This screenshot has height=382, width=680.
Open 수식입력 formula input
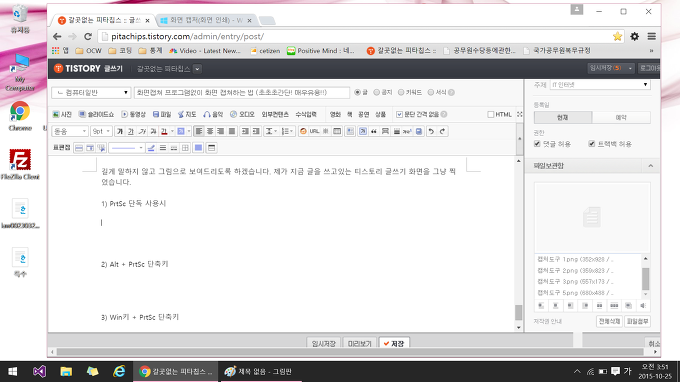[306, 114]
